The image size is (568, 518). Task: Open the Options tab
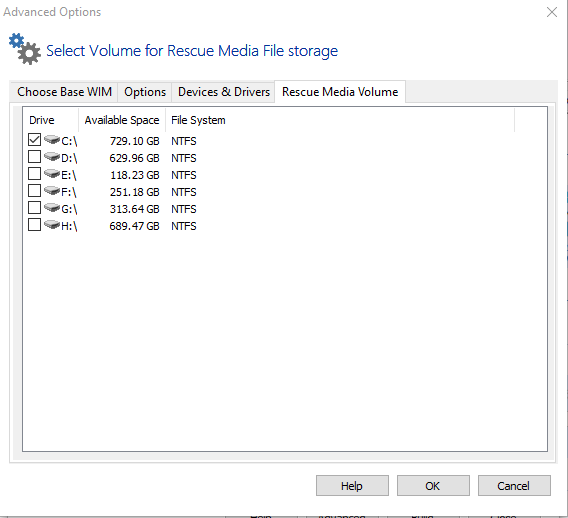pyautogui.click(x=145, y=92)
